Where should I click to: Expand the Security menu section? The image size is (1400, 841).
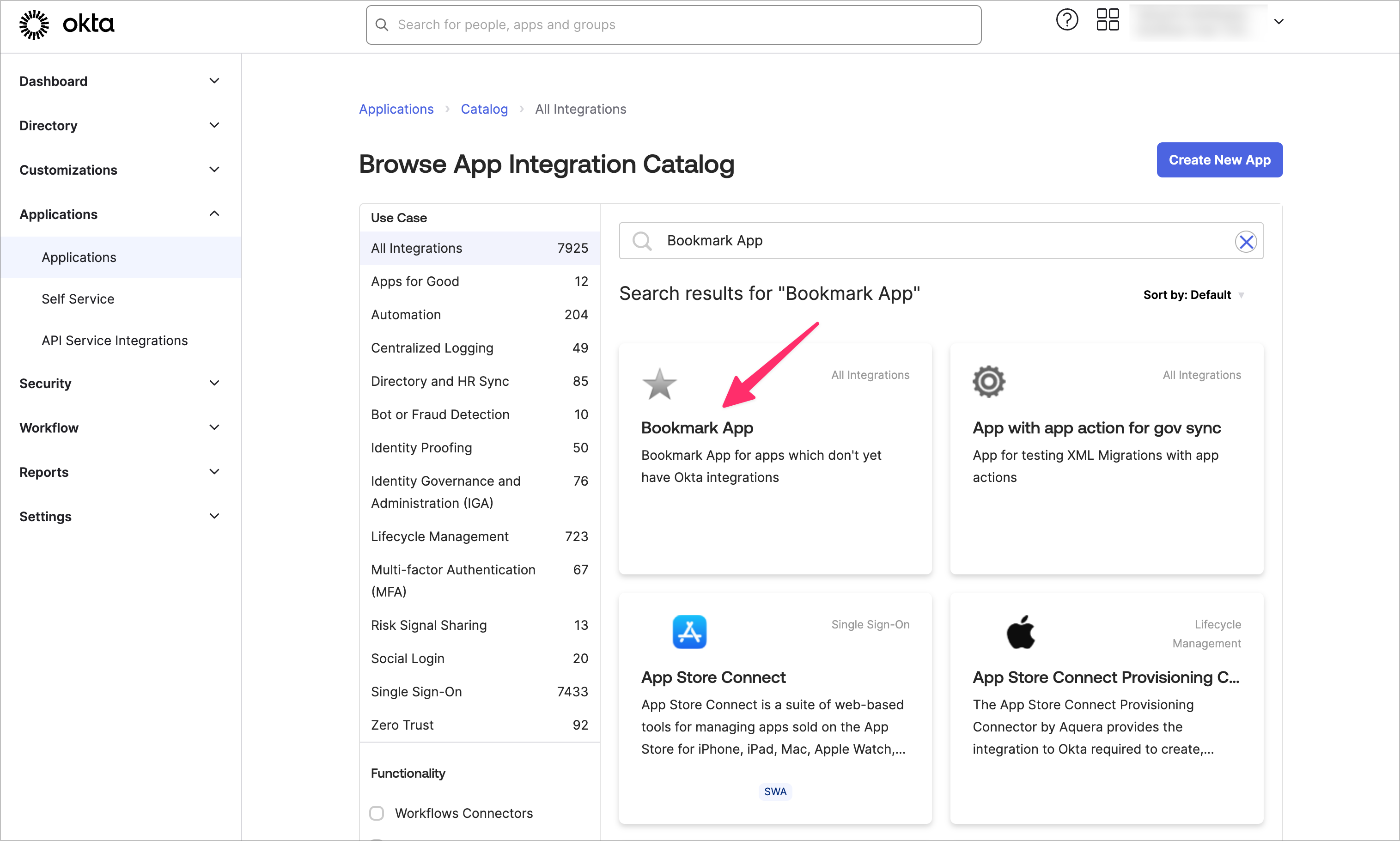[x=214, y=383]
